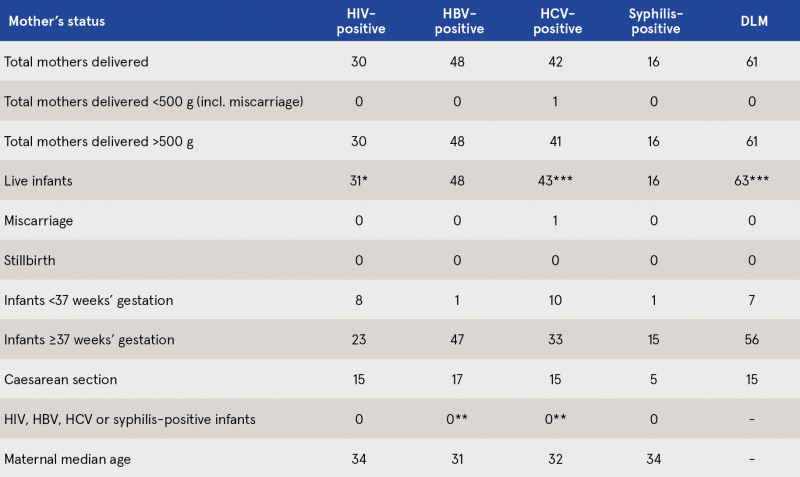Click the 31* value under HIV-positive

tap(359, 181)
